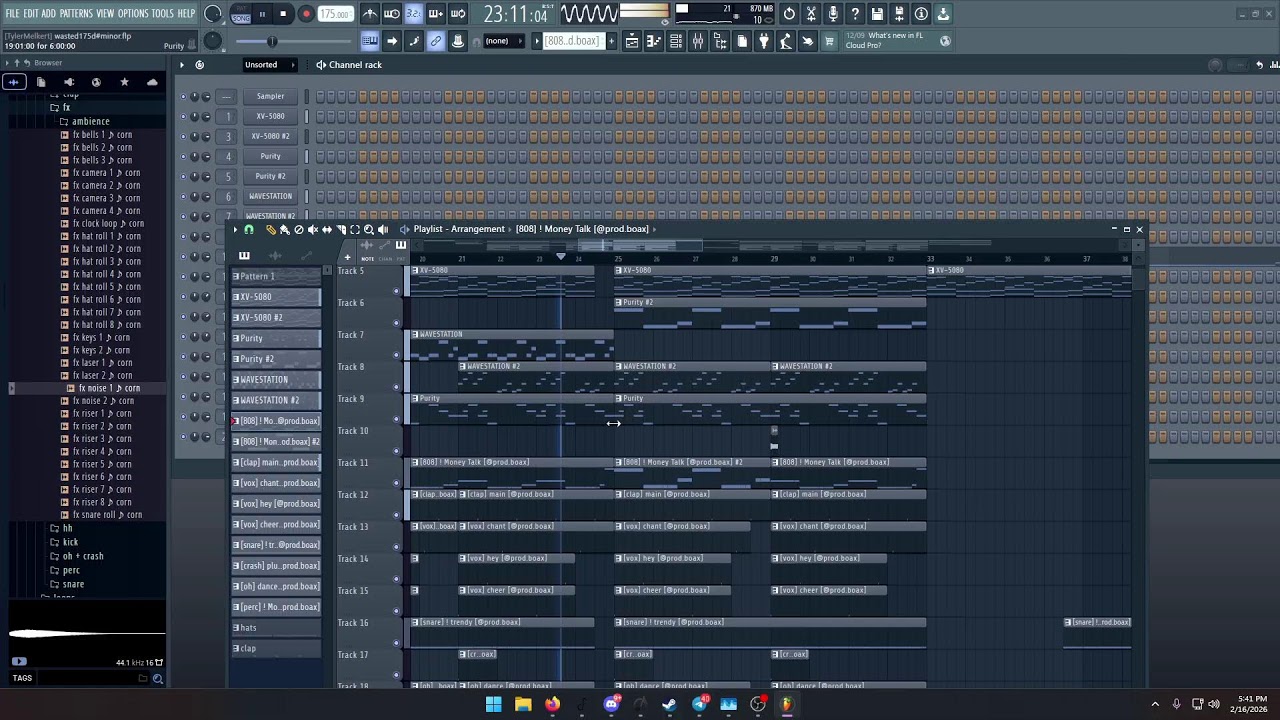This screenshot has height=720, width=1280.
Task: Select the Zoom magnifier tool in Playlist
Action: point(368,230)
